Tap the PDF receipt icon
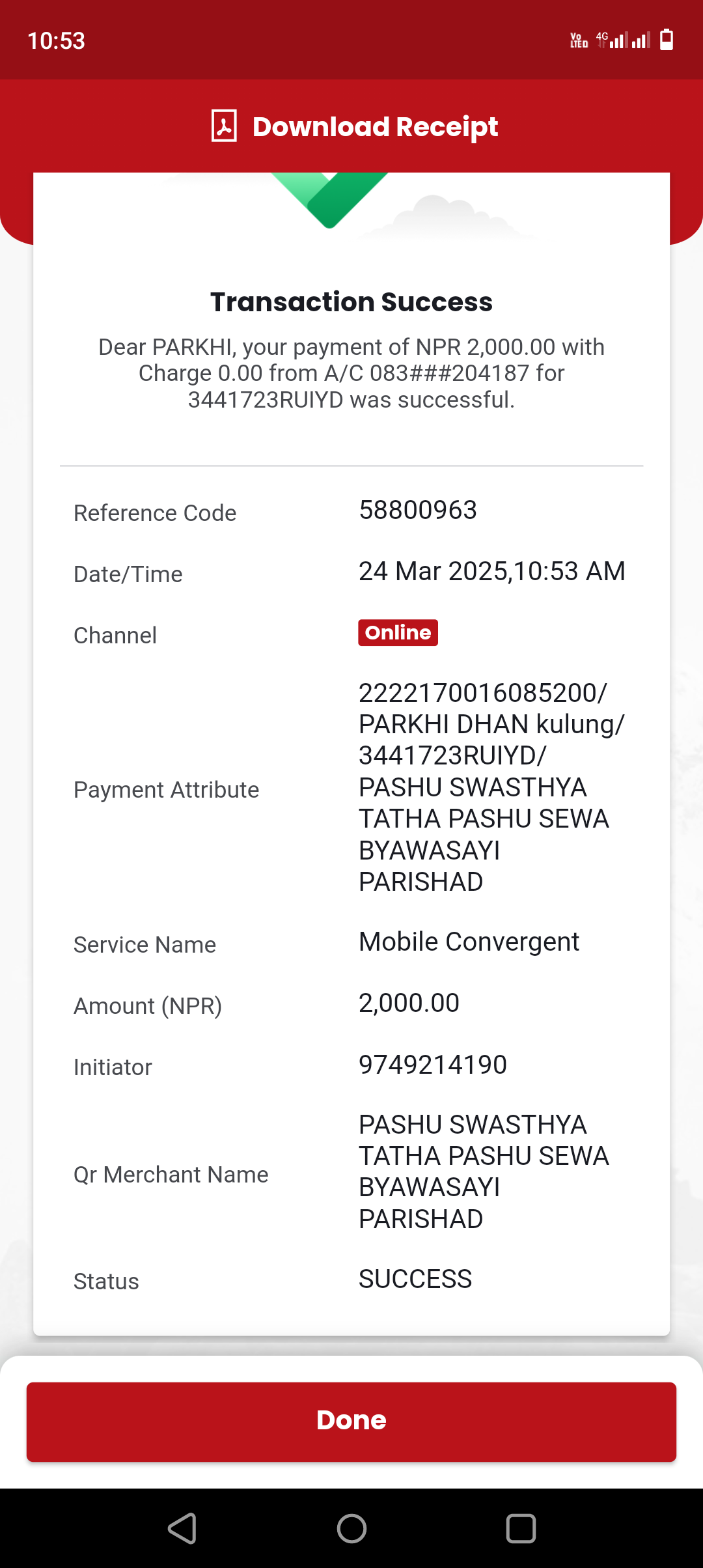This screenshot has width=703, height=1568. click(224, 126)
